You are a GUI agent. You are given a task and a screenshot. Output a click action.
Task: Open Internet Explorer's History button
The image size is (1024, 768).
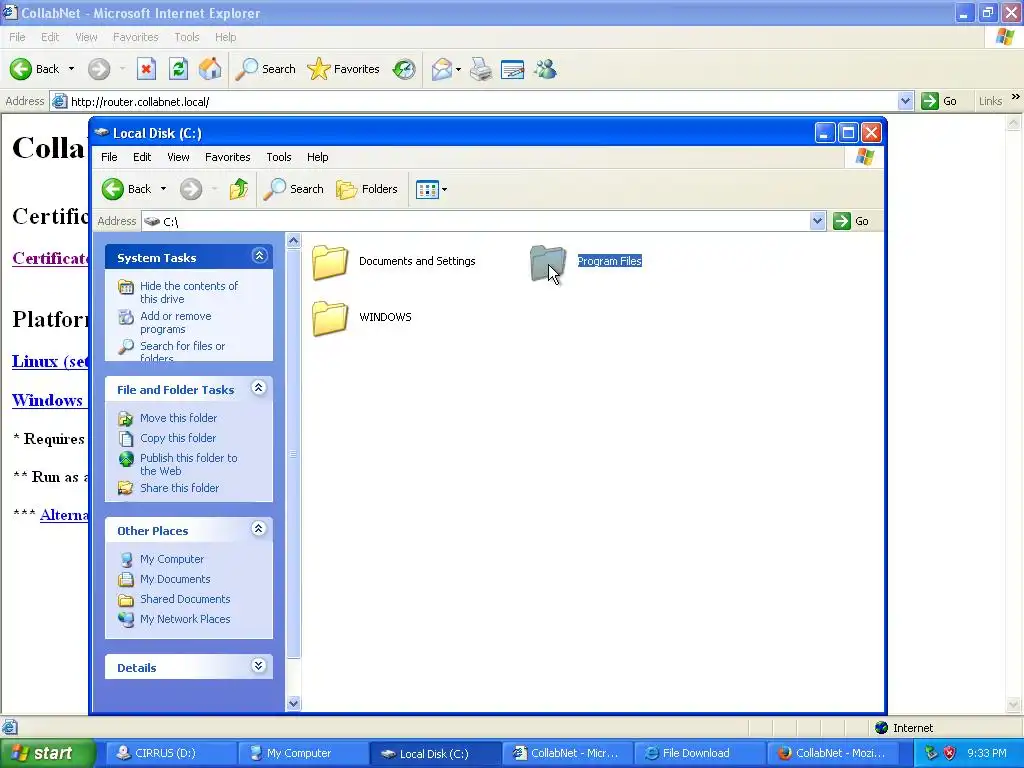(x=404, y=69)
